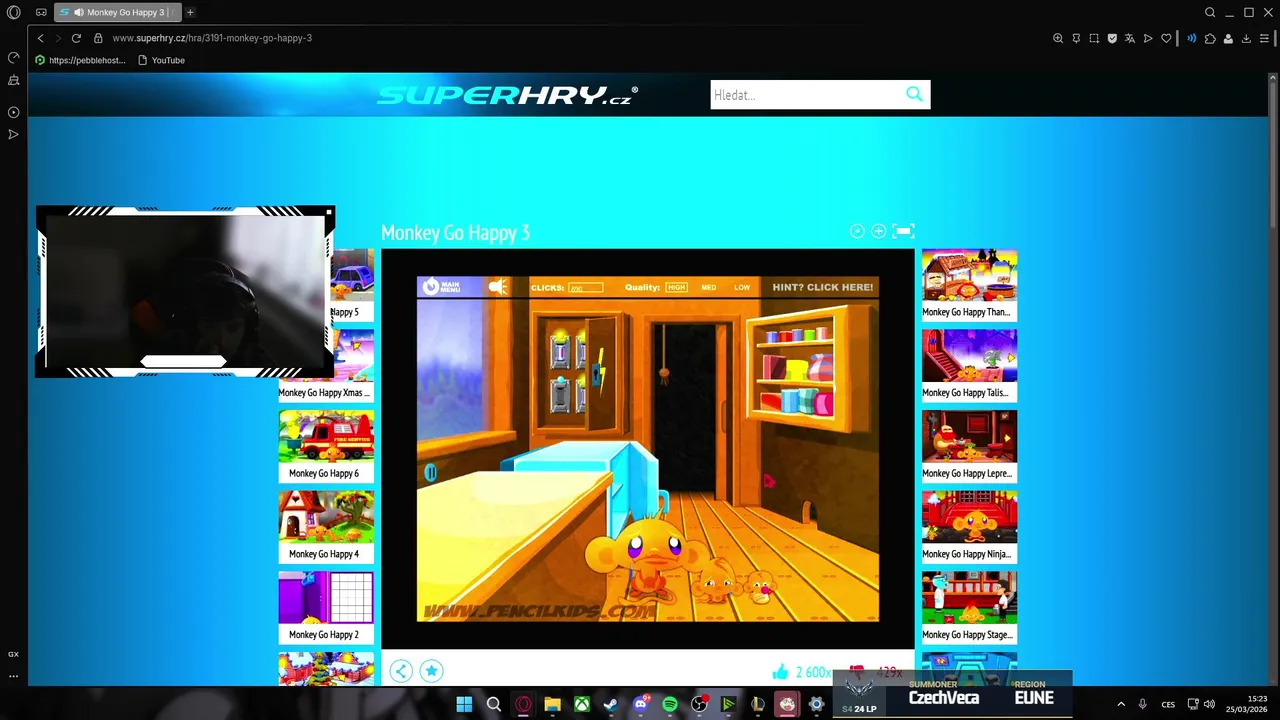Viewport: 1280px width, 720px height.
Task: Open sidebar three-dot more menu
Action: 13,676
